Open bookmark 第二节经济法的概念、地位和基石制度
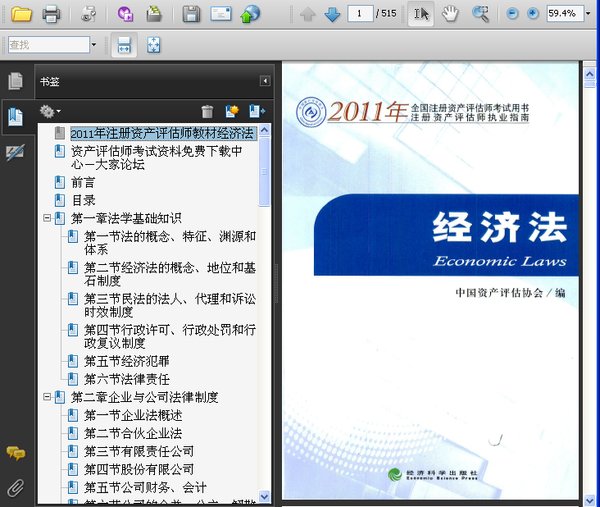Viewport: 600px width, 507px height. [x=170, y=274]
